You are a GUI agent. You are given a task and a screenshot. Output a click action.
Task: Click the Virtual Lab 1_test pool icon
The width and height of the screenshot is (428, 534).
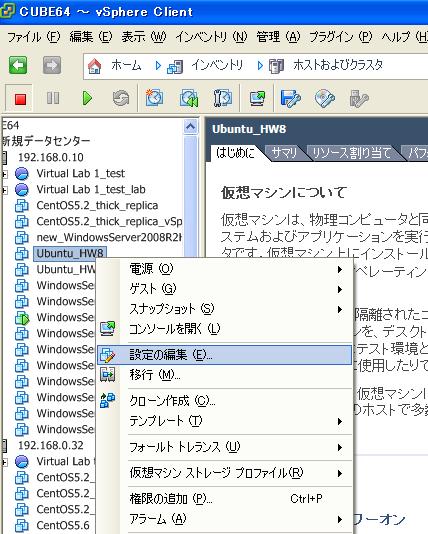pos(22,174)
